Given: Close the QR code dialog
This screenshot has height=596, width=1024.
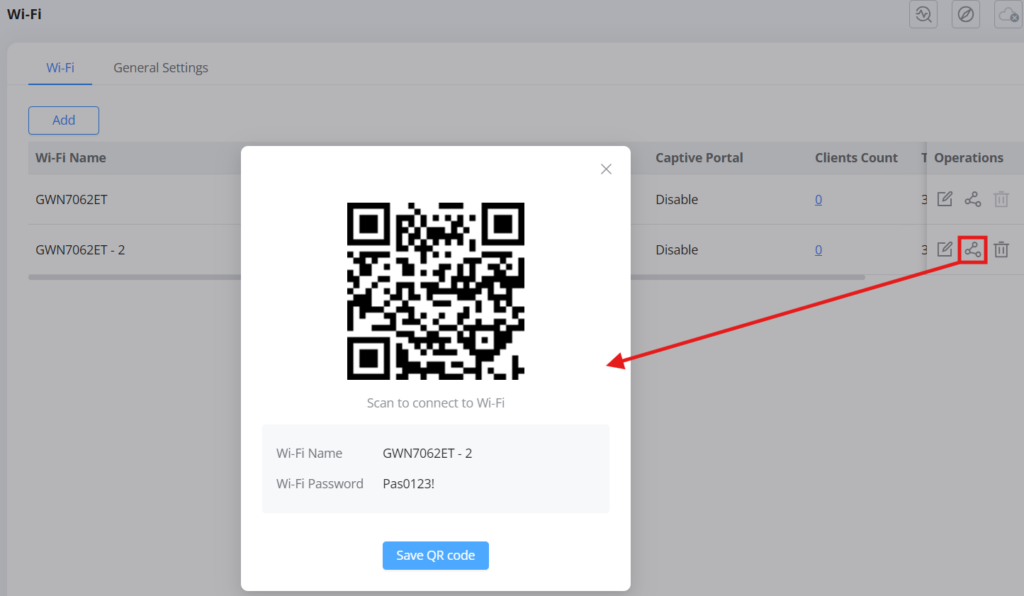Looking at the screenshot, I should (606, 169).
